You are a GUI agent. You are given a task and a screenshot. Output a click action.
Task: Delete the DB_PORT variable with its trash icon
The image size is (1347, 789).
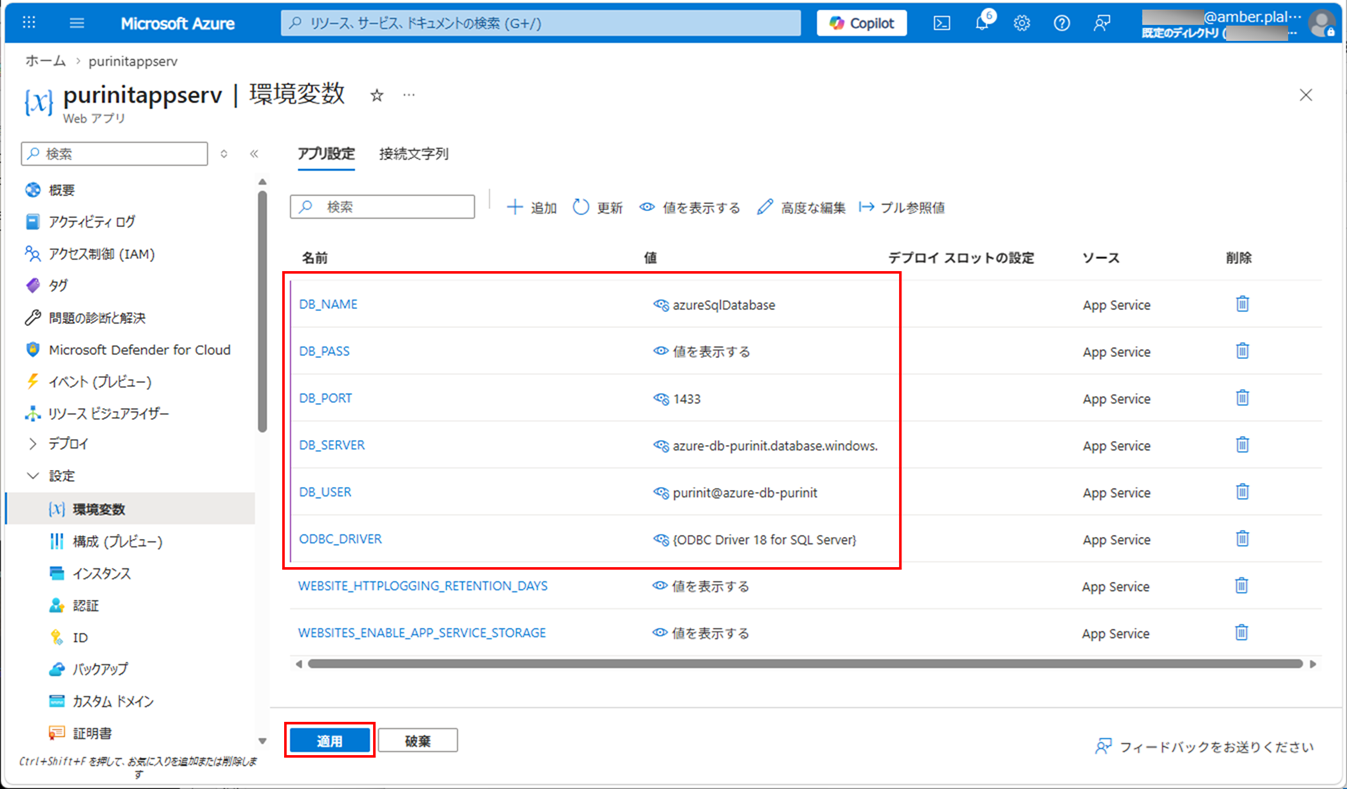[1241, 397]
